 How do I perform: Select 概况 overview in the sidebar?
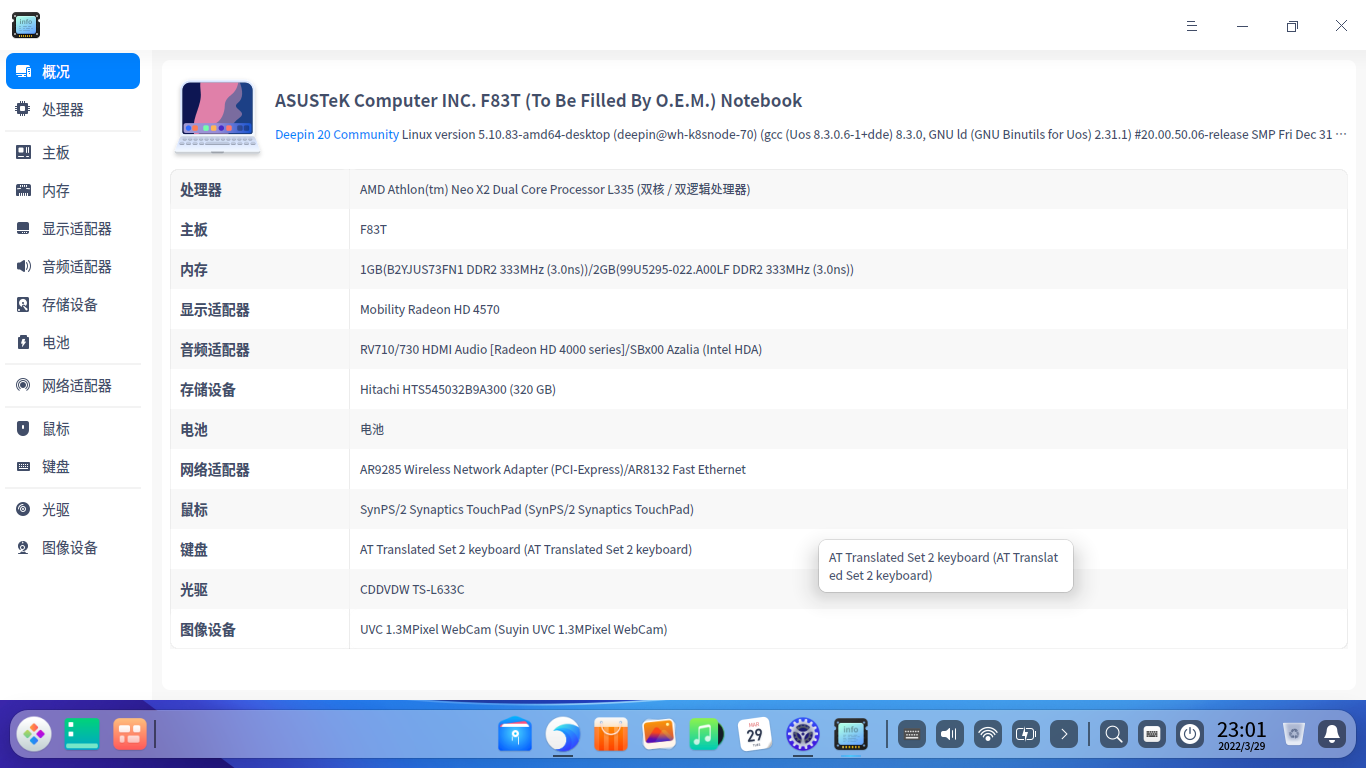click(x=73, y=71)
